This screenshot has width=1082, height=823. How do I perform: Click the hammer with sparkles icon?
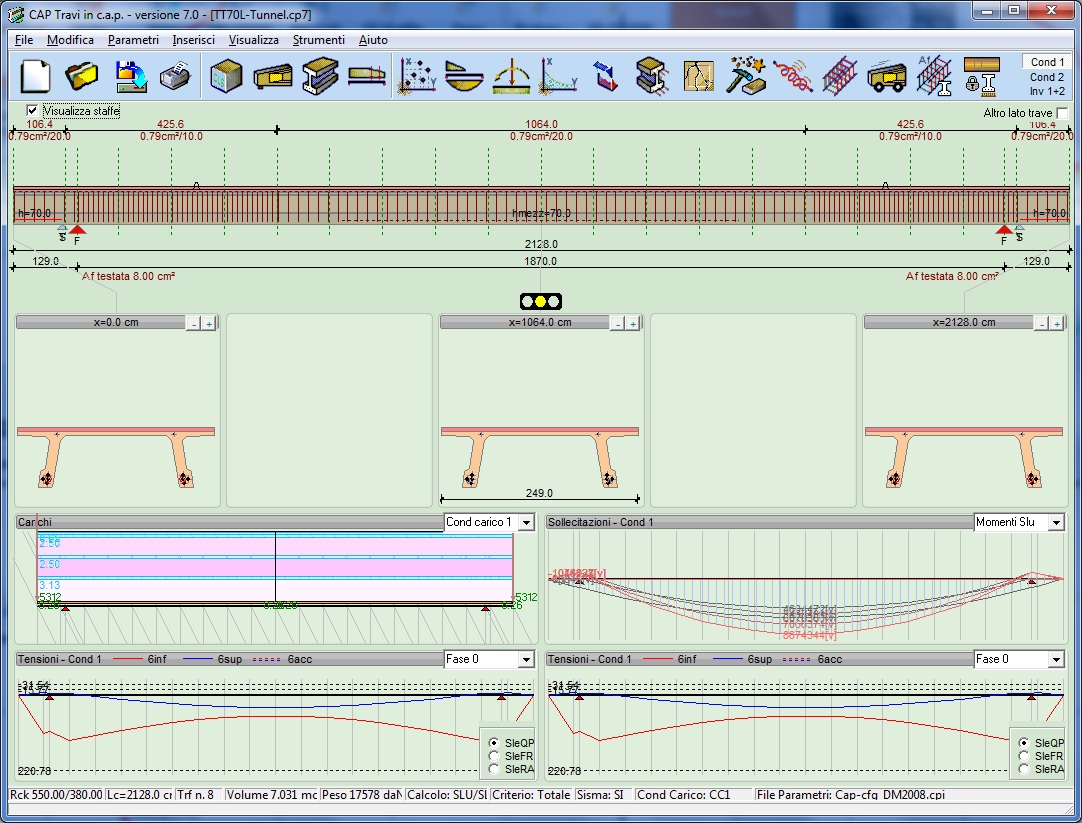[x=746, y=76]
